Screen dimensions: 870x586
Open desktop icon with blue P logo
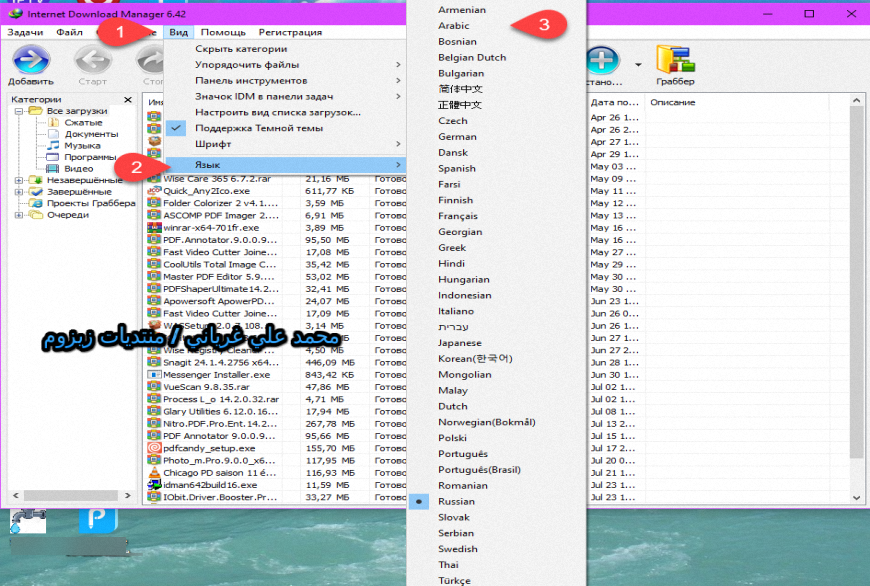(x=98, y=521)
